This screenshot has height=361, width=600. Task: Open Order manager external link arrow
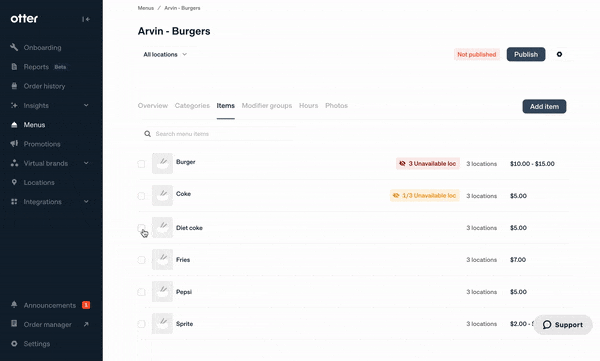[x=86, y=324]
